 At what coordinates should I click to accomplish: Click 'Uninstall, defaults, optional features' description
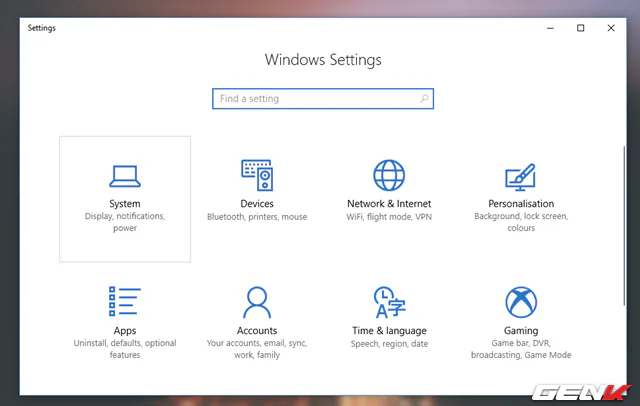coord(125,349)
